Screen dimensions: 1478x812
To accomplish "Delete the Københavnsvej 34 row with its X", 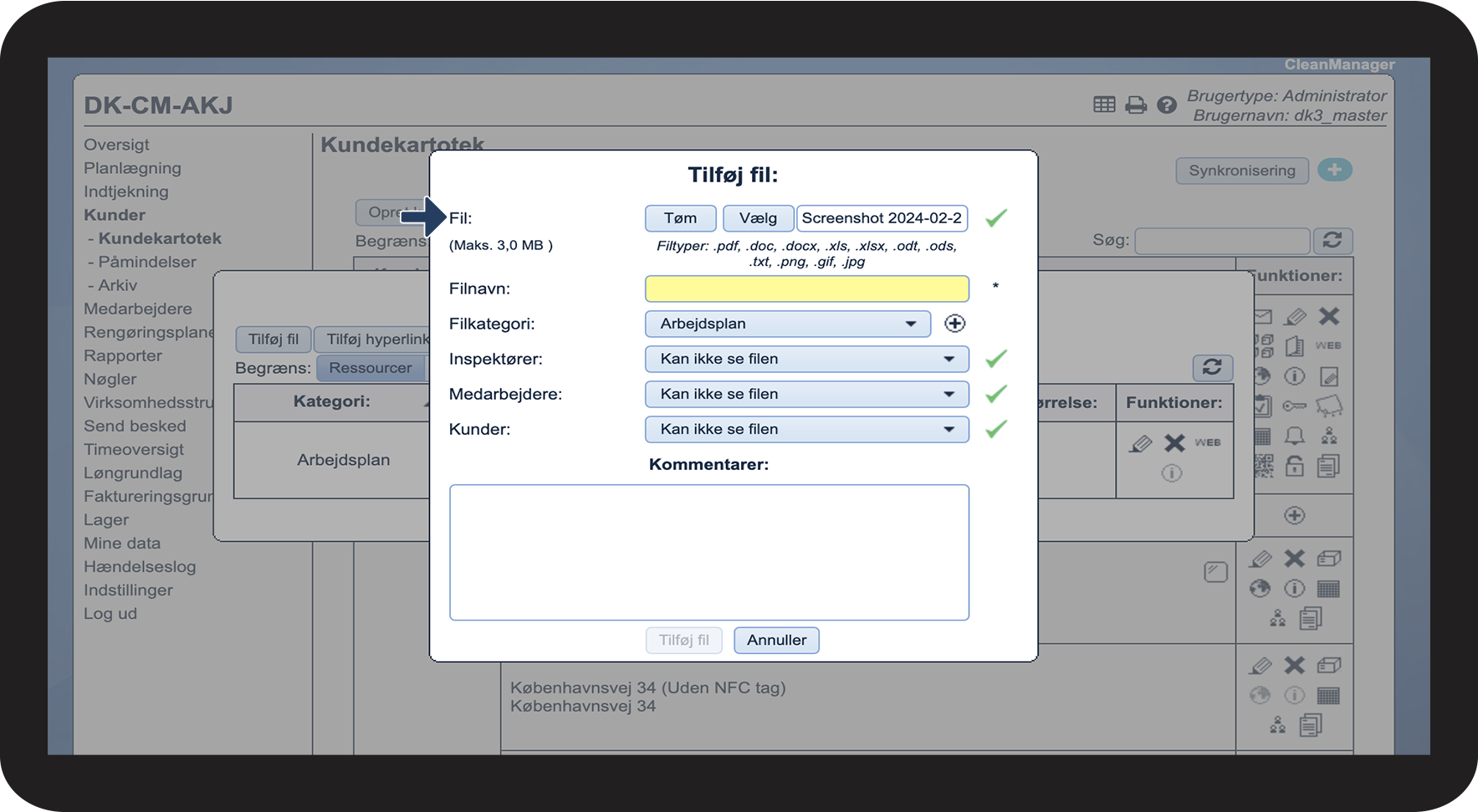I will pyautogui.click(x=1295, y=666).
